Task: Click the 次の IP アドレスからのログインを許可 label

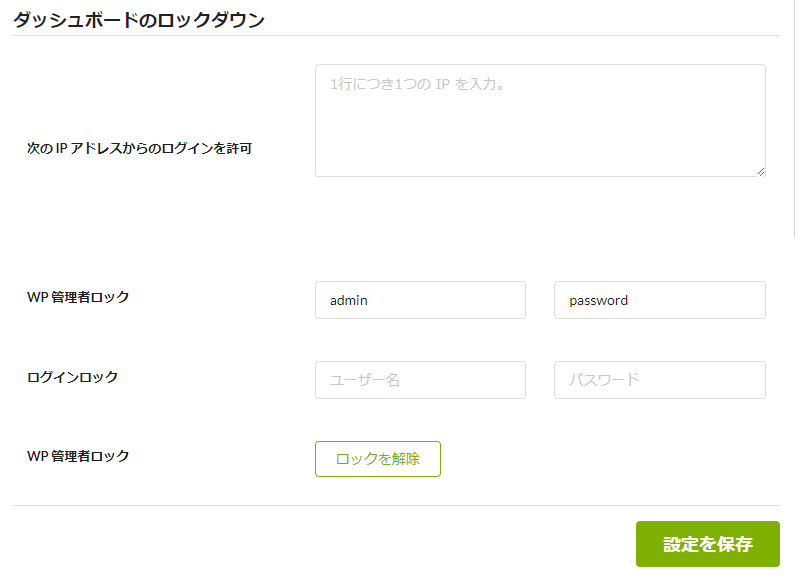Action: 139,148
